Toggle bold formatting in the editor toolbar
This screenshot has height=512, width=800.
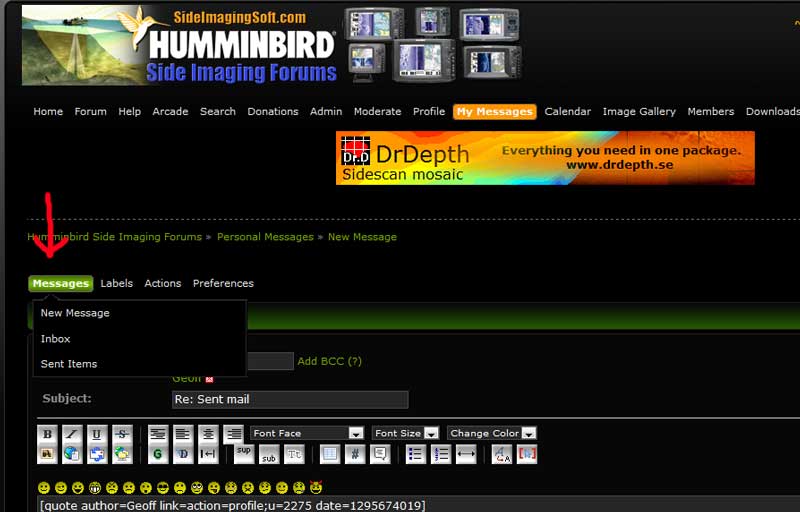[47, 434]
